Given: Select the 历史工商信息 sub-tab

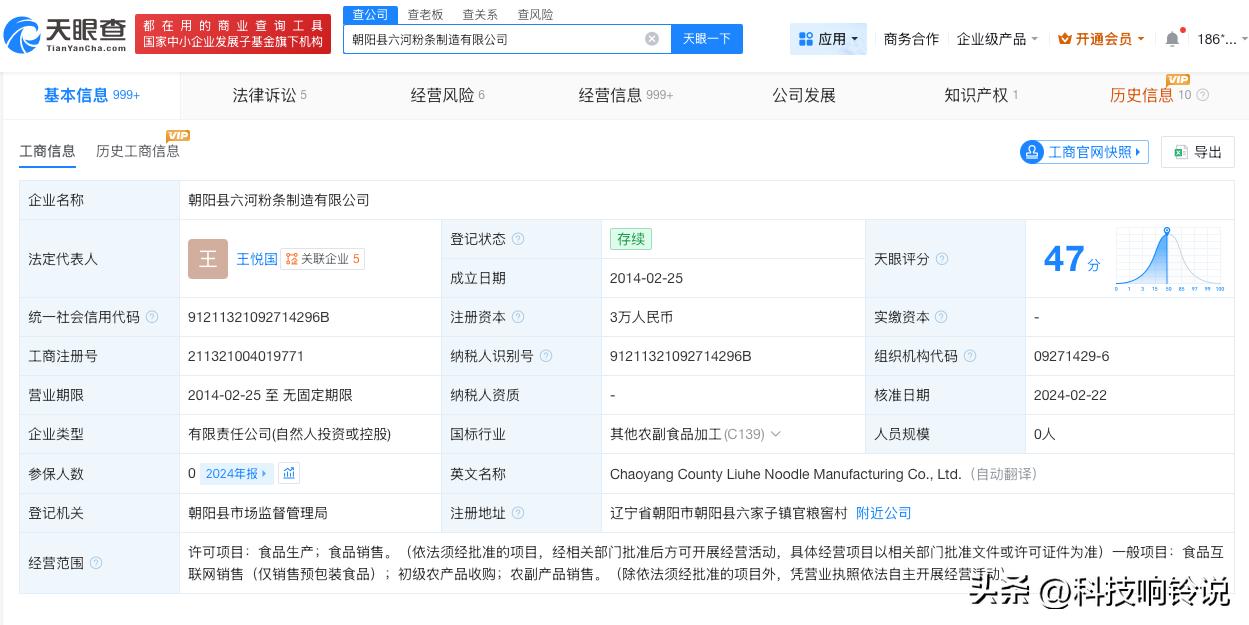Looking at the screenshot, I should pos(138,151).
